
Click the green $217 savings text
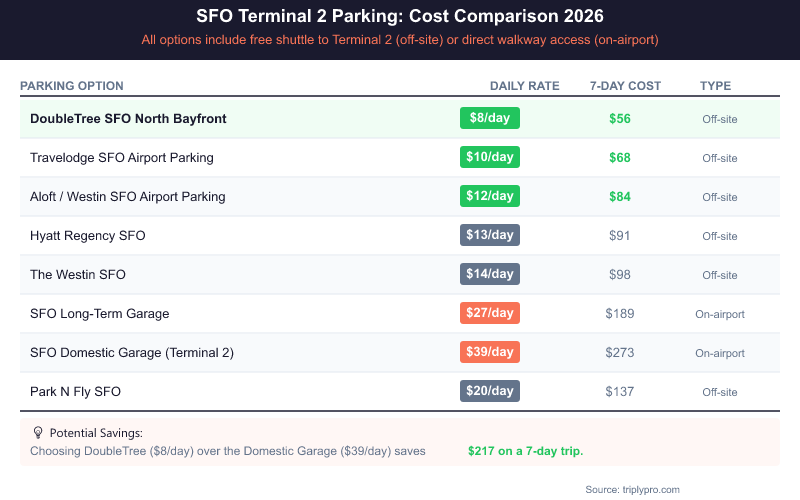pyautogui.click(x=525, y=451)
